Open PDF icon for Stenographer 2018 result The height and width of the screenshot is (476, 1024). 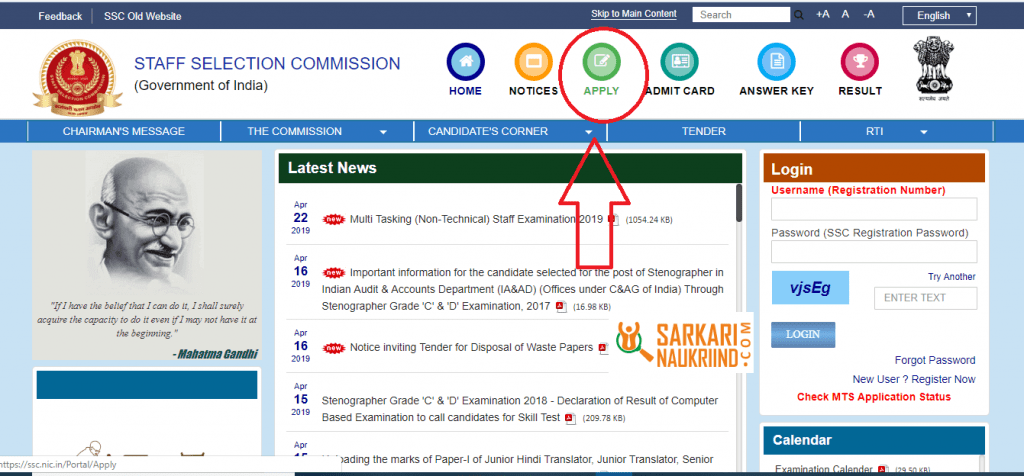click(x=569, y=418)
